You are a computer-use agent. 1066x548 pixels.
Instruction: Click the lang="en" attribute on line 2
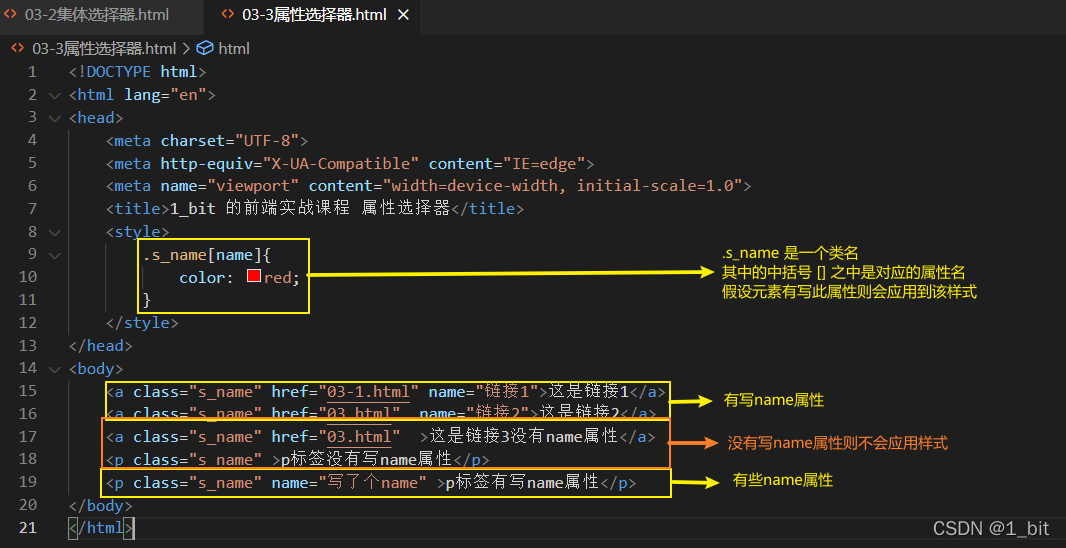pos(165,95)
